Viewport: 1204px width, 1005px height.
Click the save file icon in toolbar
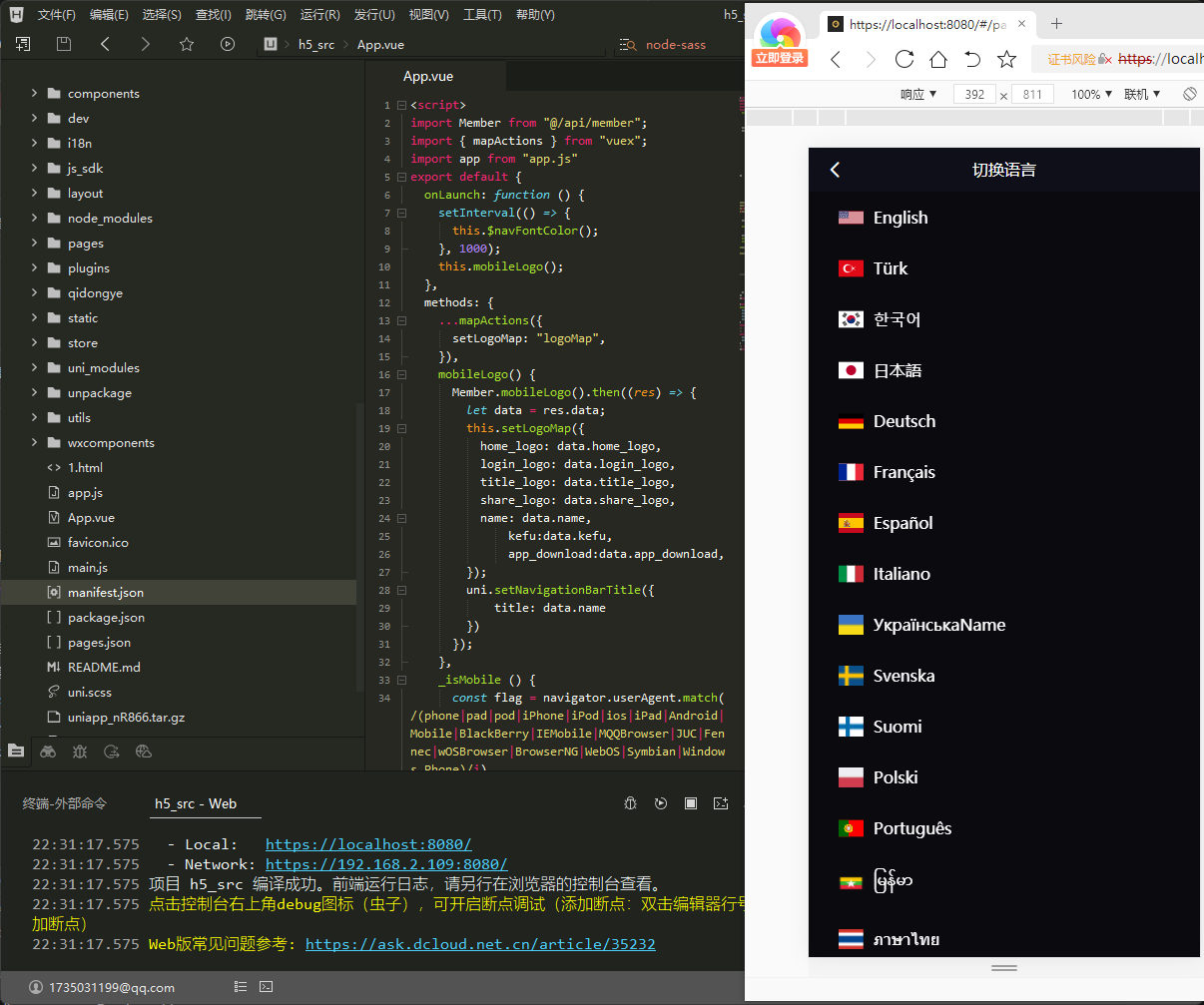[x=64, y=44]
